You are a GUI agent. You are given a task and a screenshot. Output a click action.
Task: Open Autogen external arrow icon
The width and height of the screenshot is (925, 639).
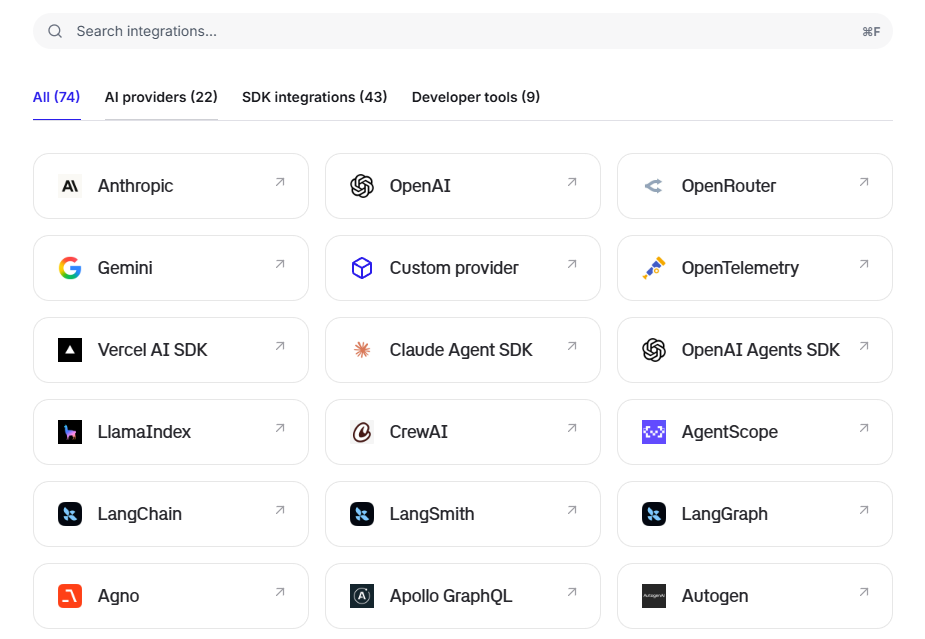click(x=864, y=592)
